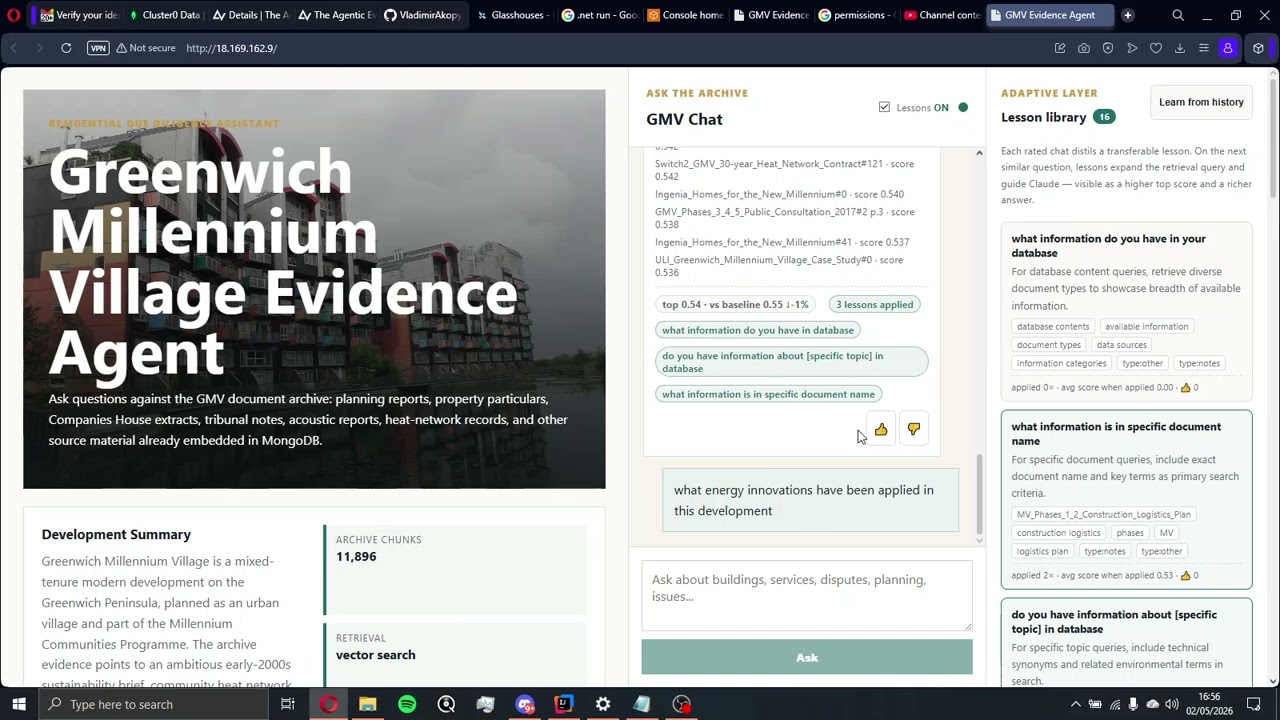Open the purple profile account icon
The height and width of the screenshot is (720, 1280).
[x=1228, y=48]
